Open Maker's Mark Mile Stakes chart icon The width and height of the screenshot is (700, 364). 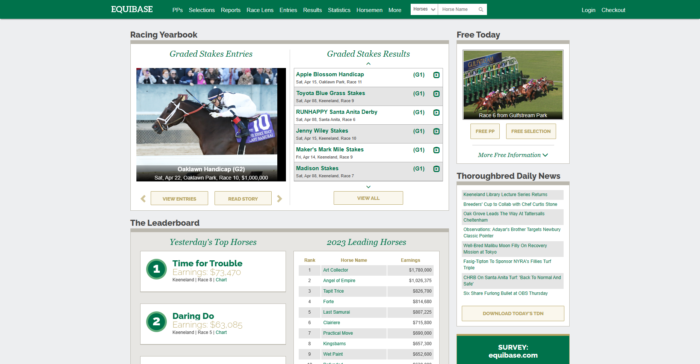[x=436, y=150]
